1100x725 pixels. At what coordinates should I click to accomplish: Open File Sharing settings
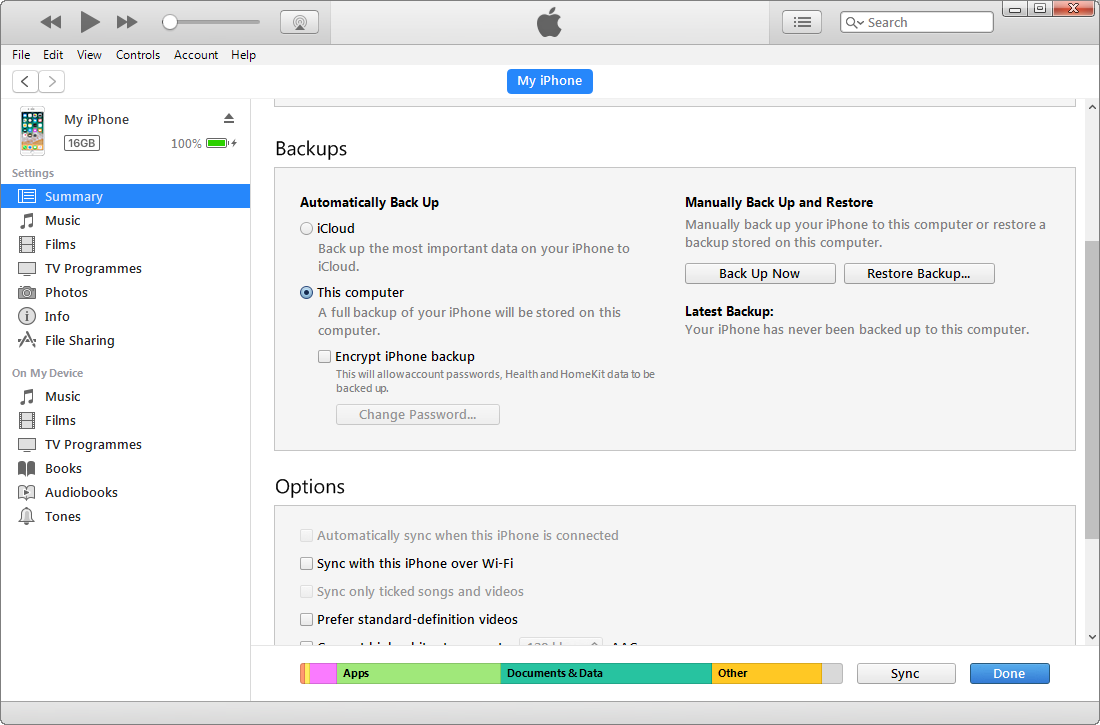click(126, 340)
